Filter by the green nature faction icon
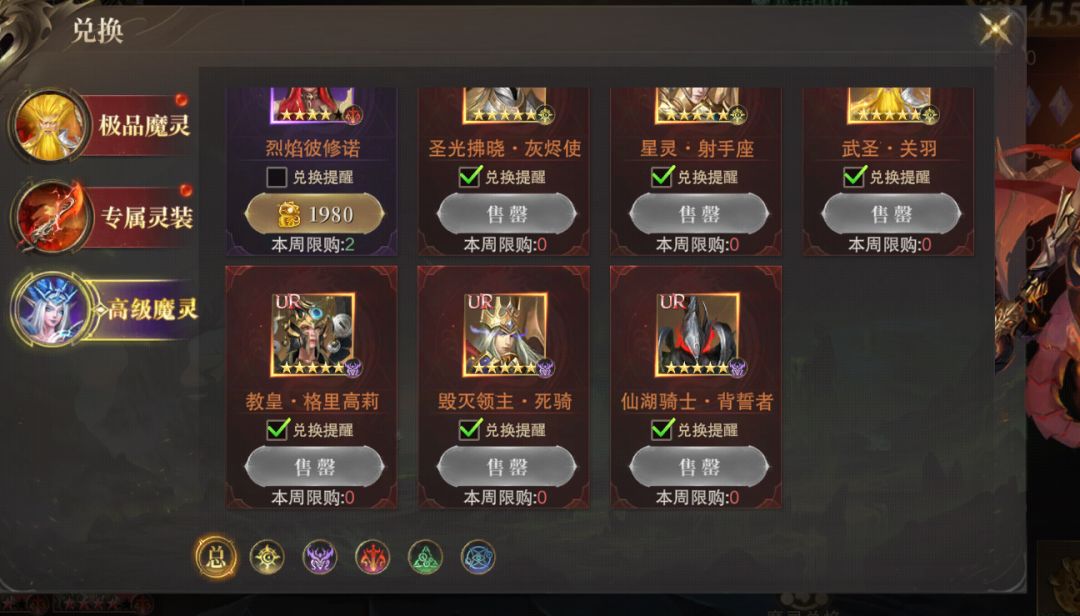Image resolution: width=1080 pixels, height=616 pixels. point(425,557)
